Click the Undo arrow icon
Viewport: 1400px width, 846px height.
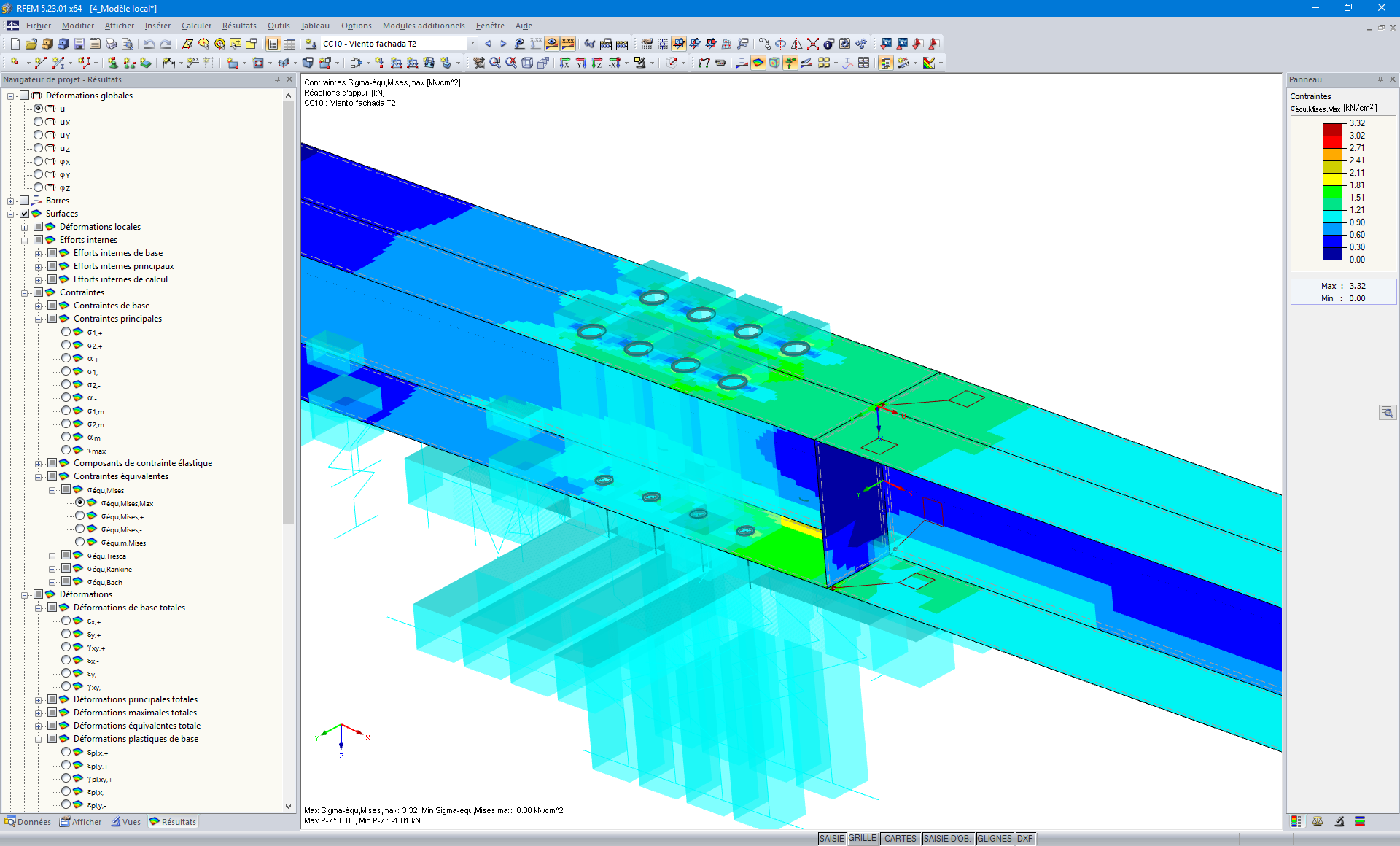coord(149,44)
